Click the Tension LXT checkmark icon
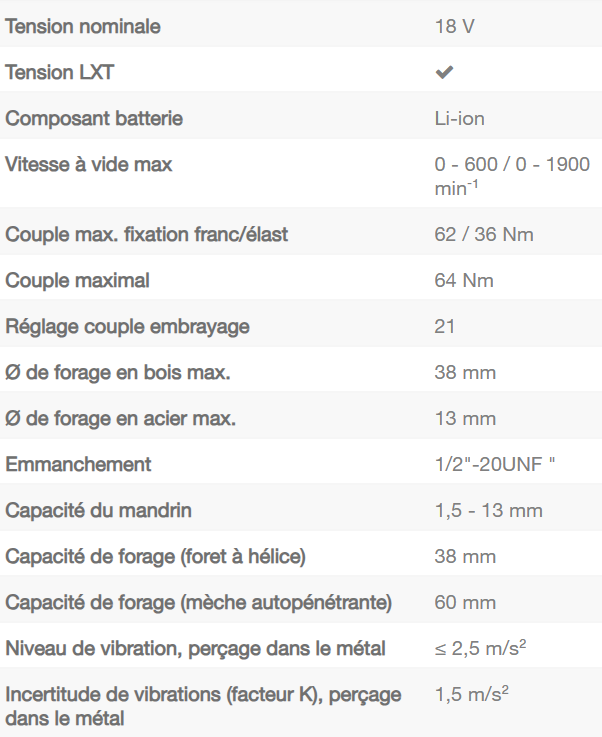 444,72
